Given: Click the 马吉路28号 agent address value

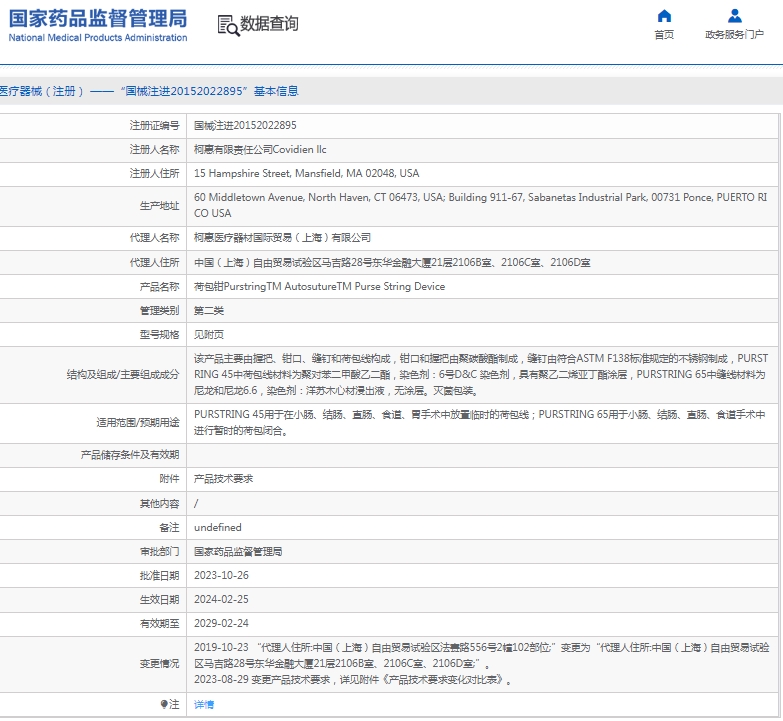Looking at the screenshot, I should [x=392, y=262].
